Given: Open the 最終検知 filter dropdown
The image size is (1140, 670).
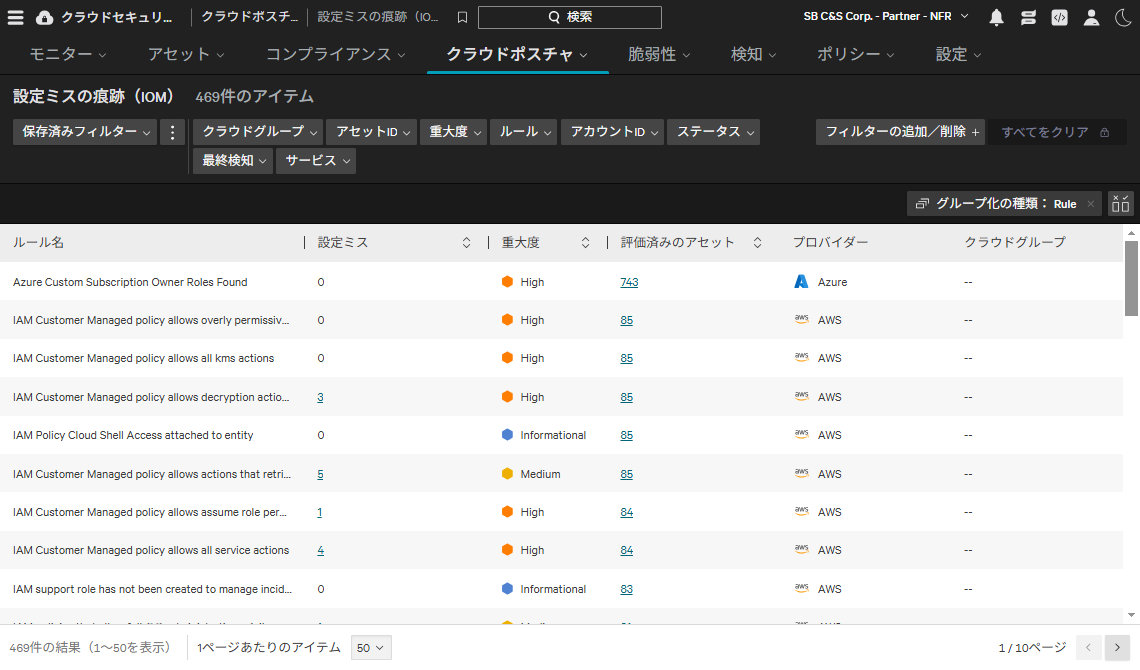Looking at the screenshot, I should click(x=233, y=161).
